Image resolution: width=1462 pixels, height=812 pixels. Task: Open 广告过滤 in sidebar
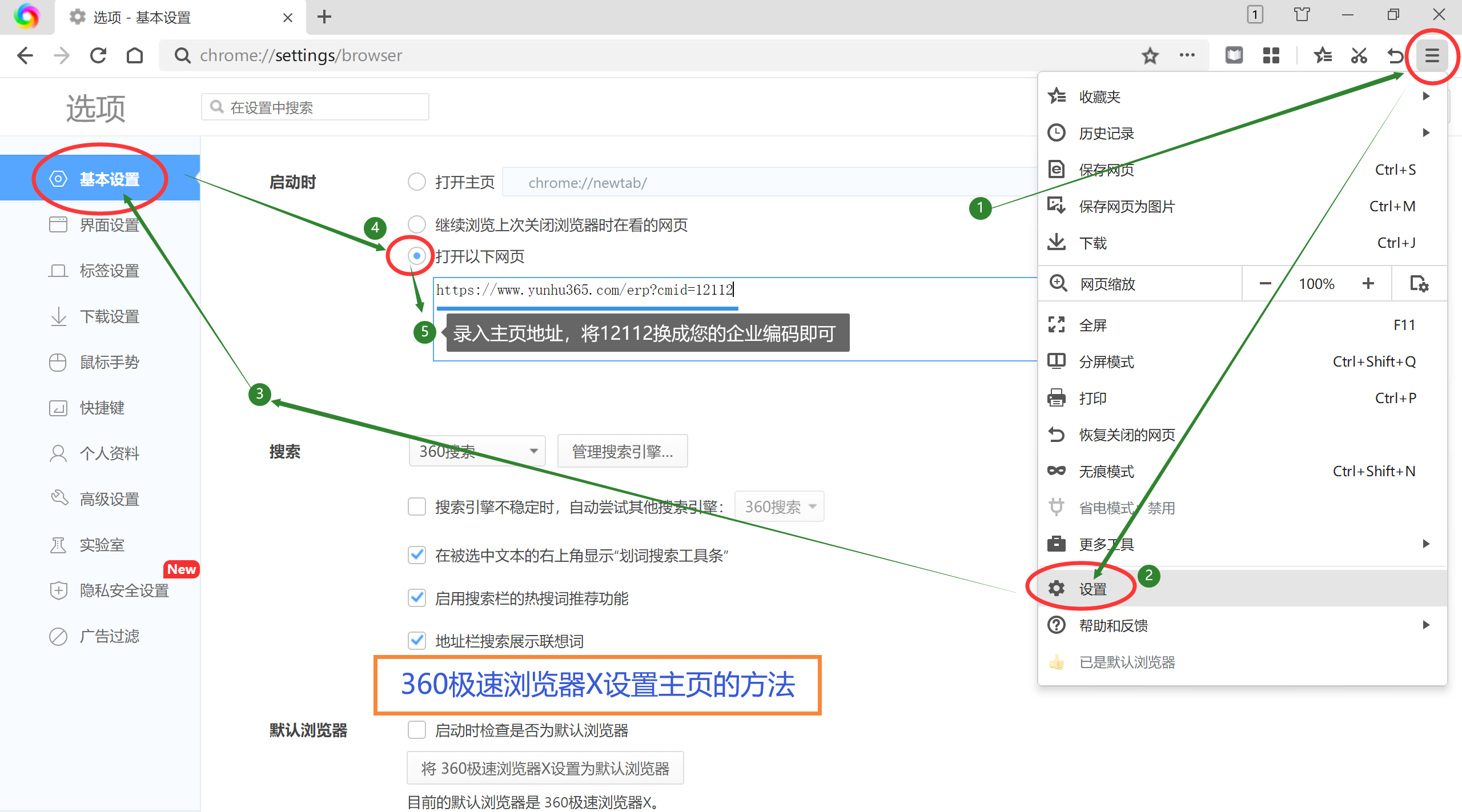tap(100, 636)
